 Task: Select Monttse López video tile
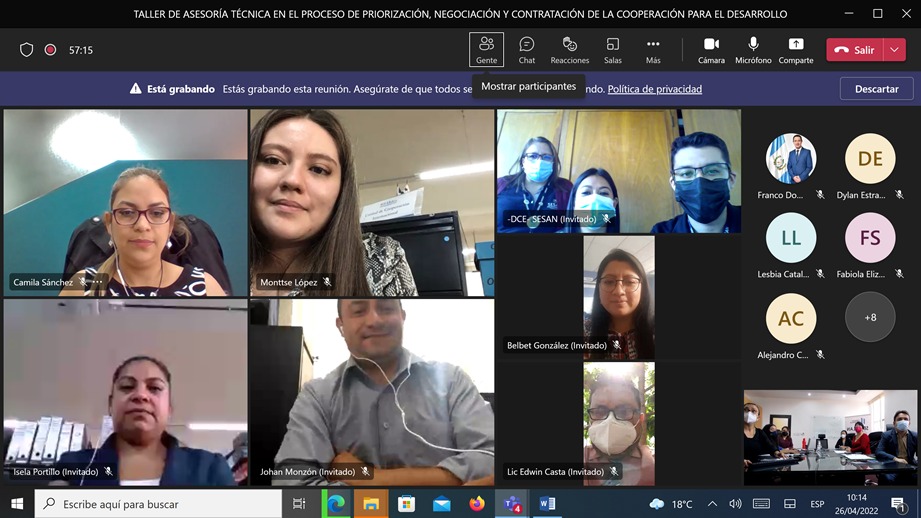372,203
